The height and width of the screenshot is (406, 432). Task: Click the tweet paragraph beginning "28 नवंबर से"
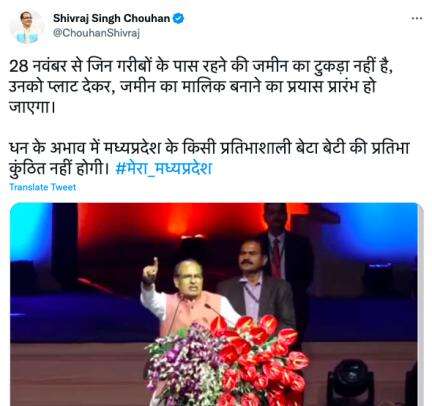[x=201, y=87]
